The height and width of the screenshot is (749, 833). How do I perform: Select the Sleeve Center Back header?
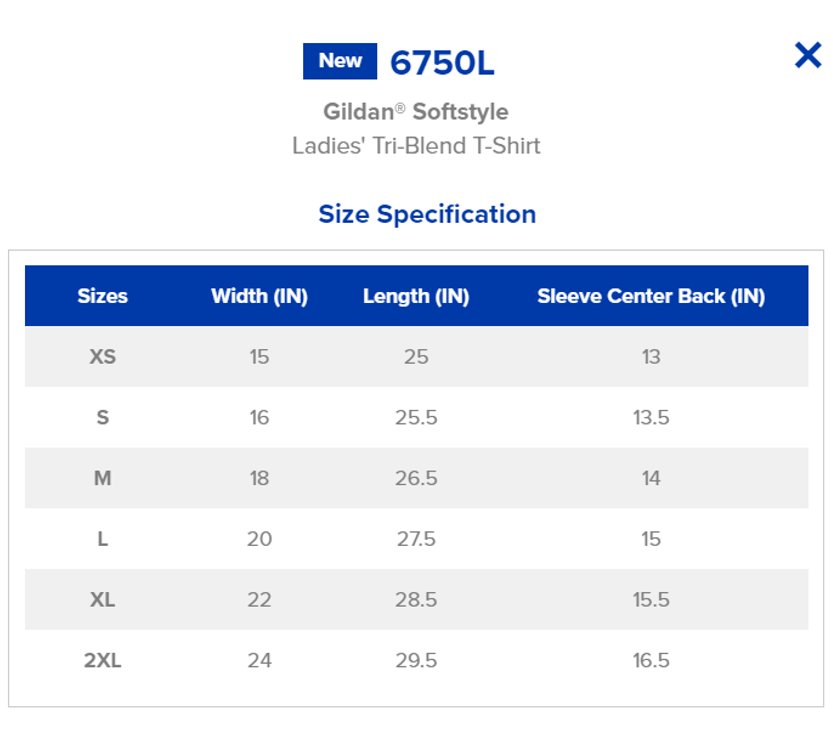pos(651,296)
